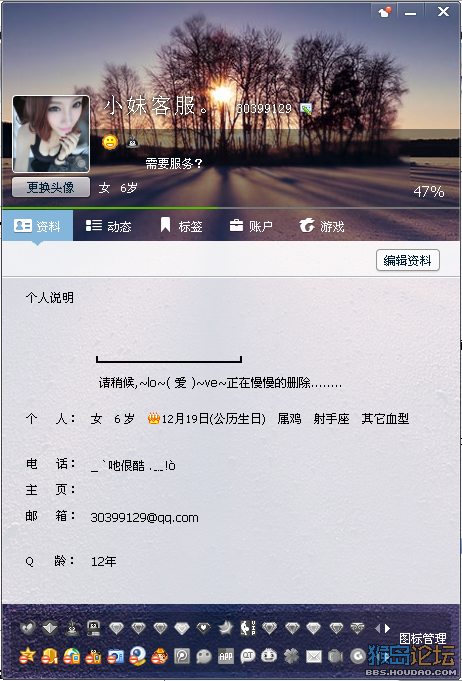Image resolution: width=462 pixels, height=681 pixels.
Task: Click the QT voice icon
Action: tap(248, 656)
